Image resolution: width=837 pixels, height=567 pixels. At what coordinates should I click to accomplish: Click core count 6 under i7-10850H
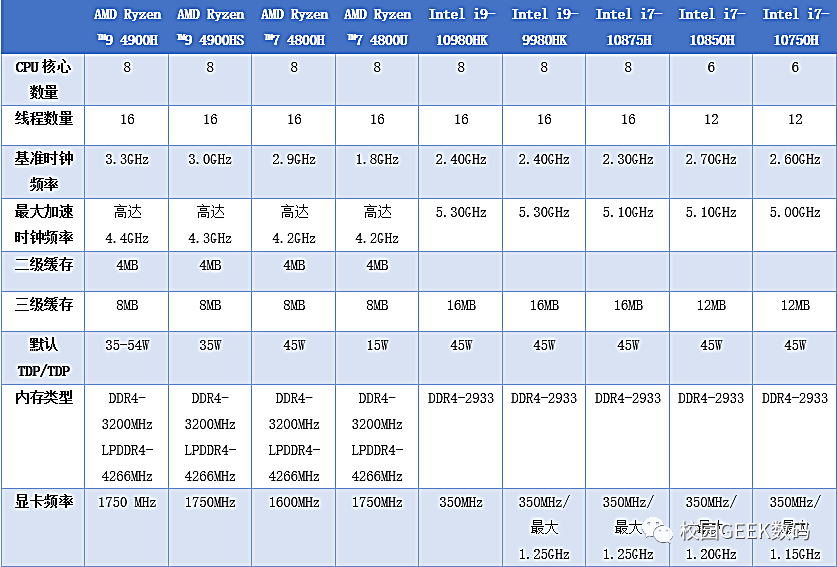pos(712,67)
